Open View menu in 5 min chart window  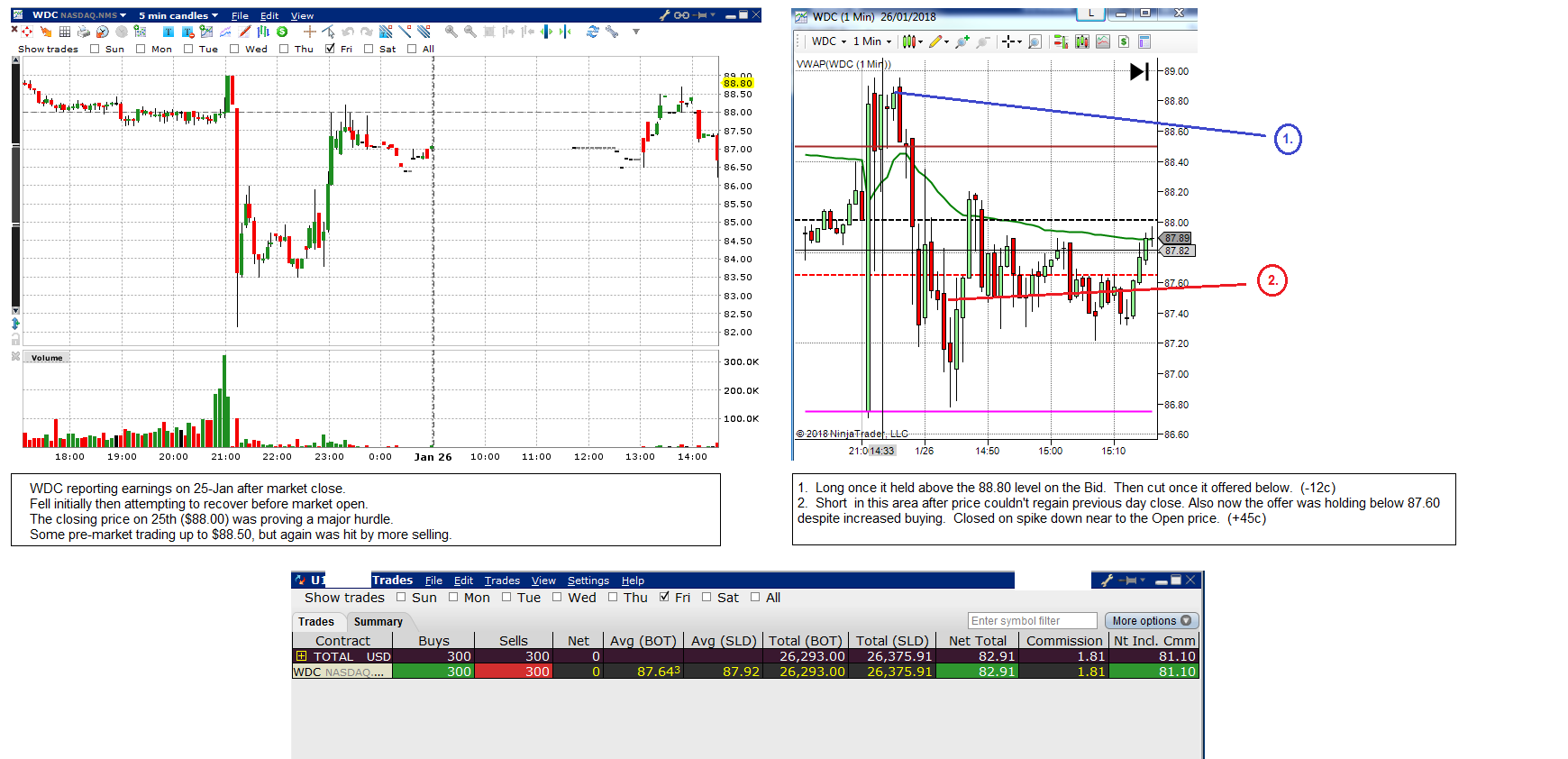302,15
